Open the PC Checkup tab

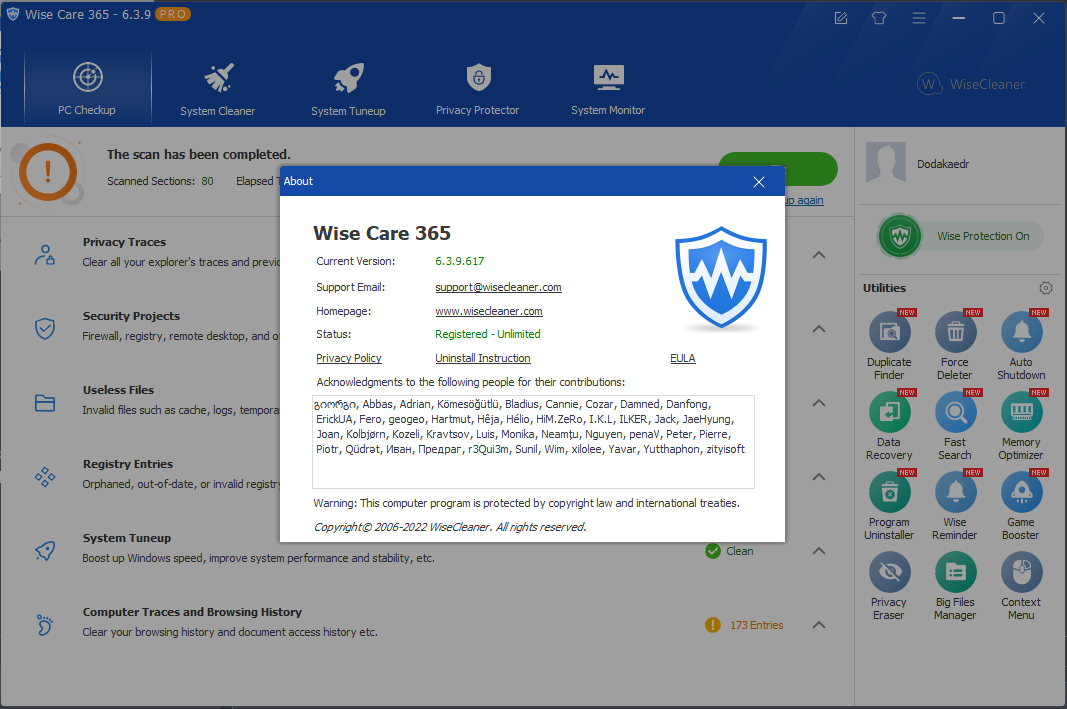pos(87,88)
